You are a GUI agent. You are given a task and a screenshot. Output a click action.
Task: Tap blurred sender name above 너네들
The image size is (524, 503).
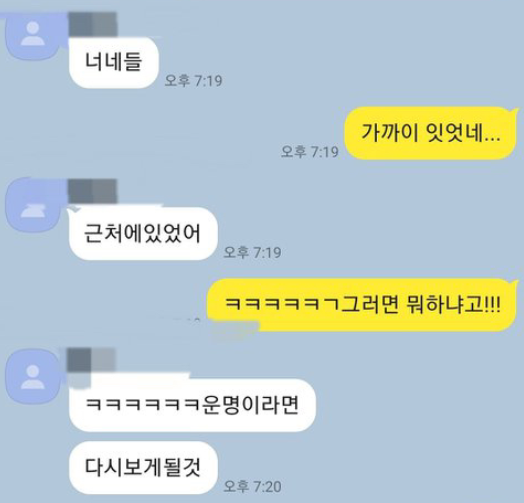[93, 24]
